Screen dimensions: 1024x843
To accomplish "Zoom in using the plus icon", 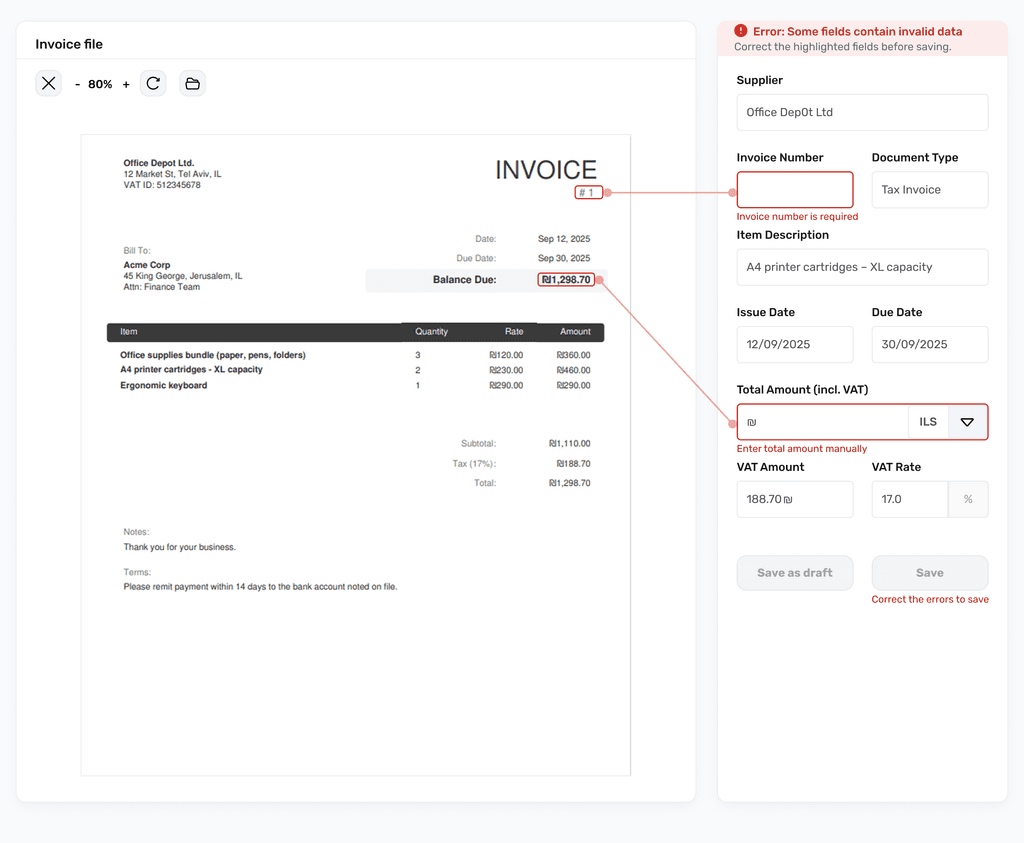I will [125, 84].
